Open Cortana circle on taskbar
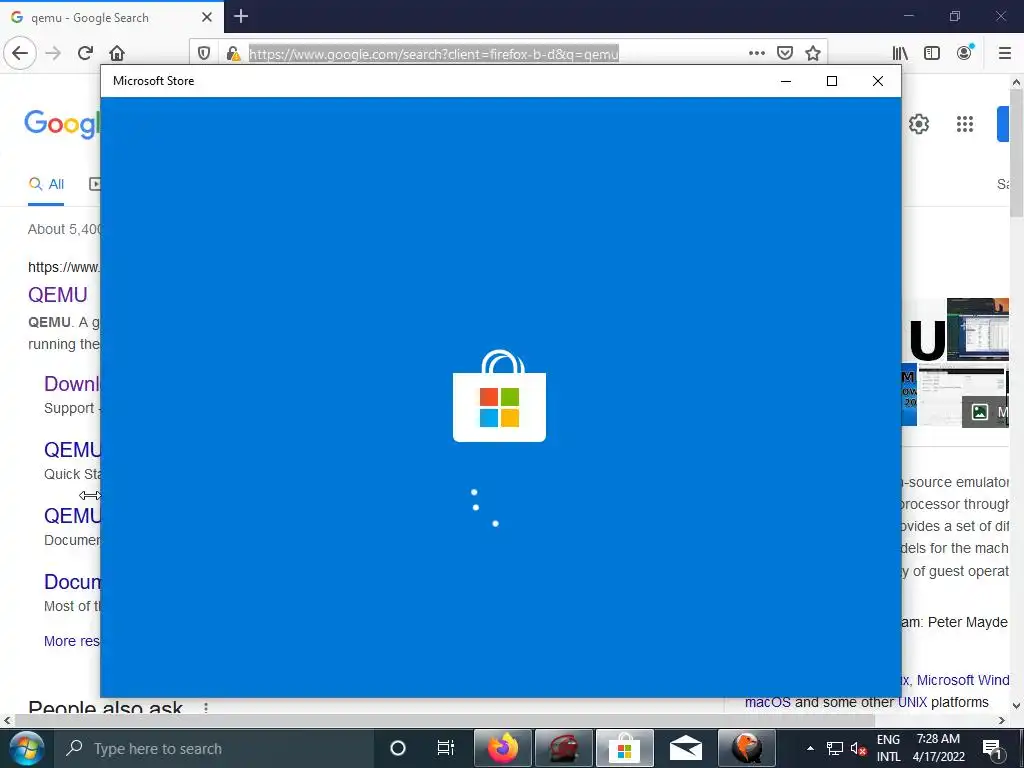The width and height of the screenshot is (1024, 768). coord(397,748)
